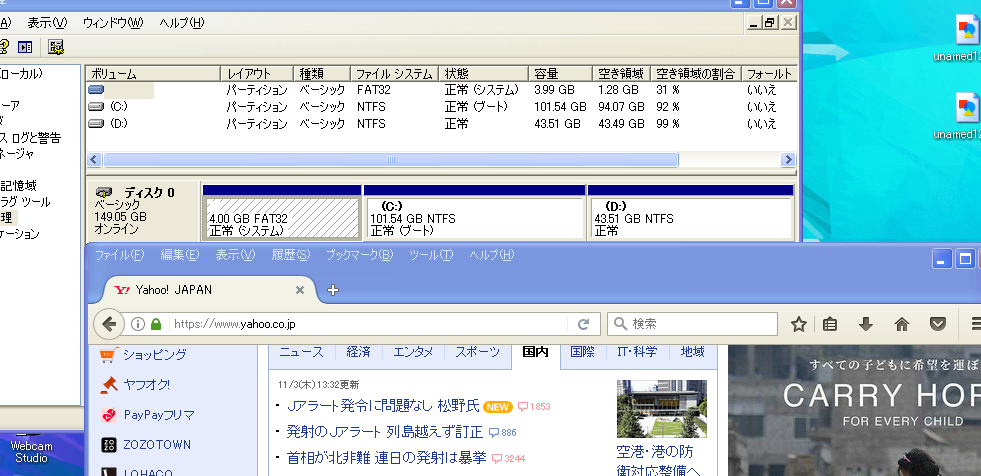Select the (C:) volume row icon
The image size is (981, 476).
tap(96, 107)
